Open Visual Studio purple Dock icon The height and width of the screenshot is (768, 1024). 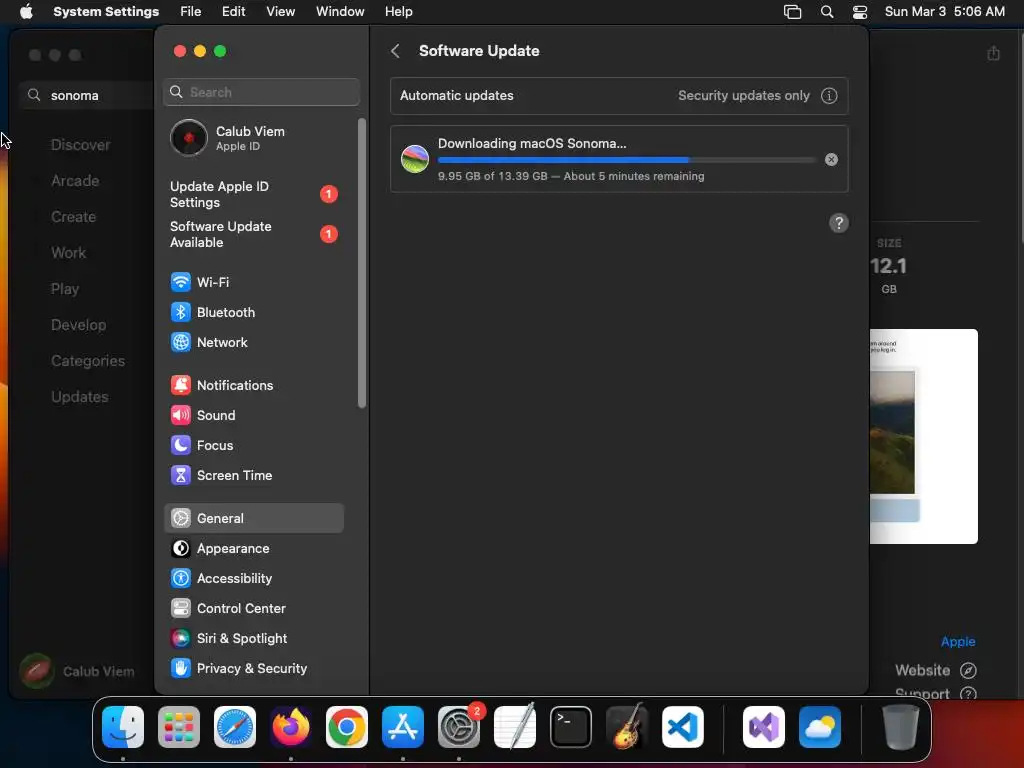764,727
